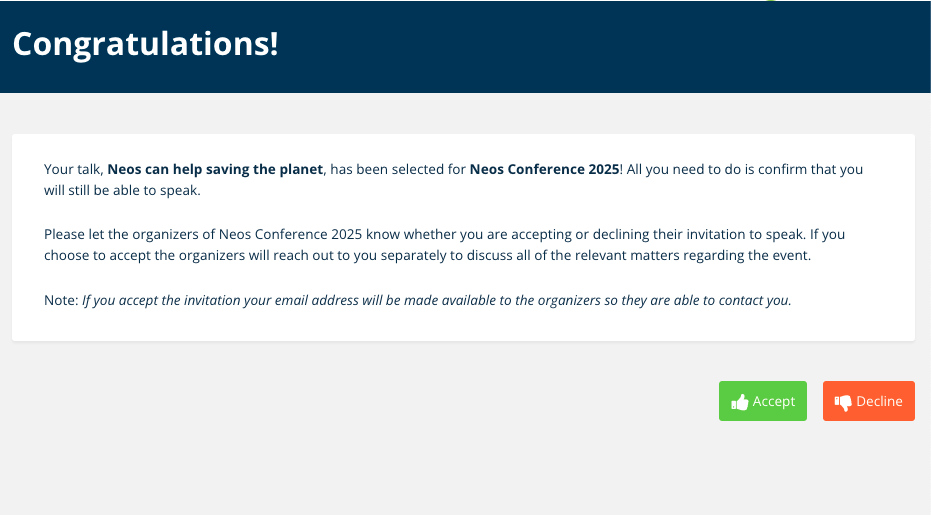Viewport: 931px width, 515px height.
Task: Decline the speaking invitation
Action: pyautogui.click(x=869, y=401)
